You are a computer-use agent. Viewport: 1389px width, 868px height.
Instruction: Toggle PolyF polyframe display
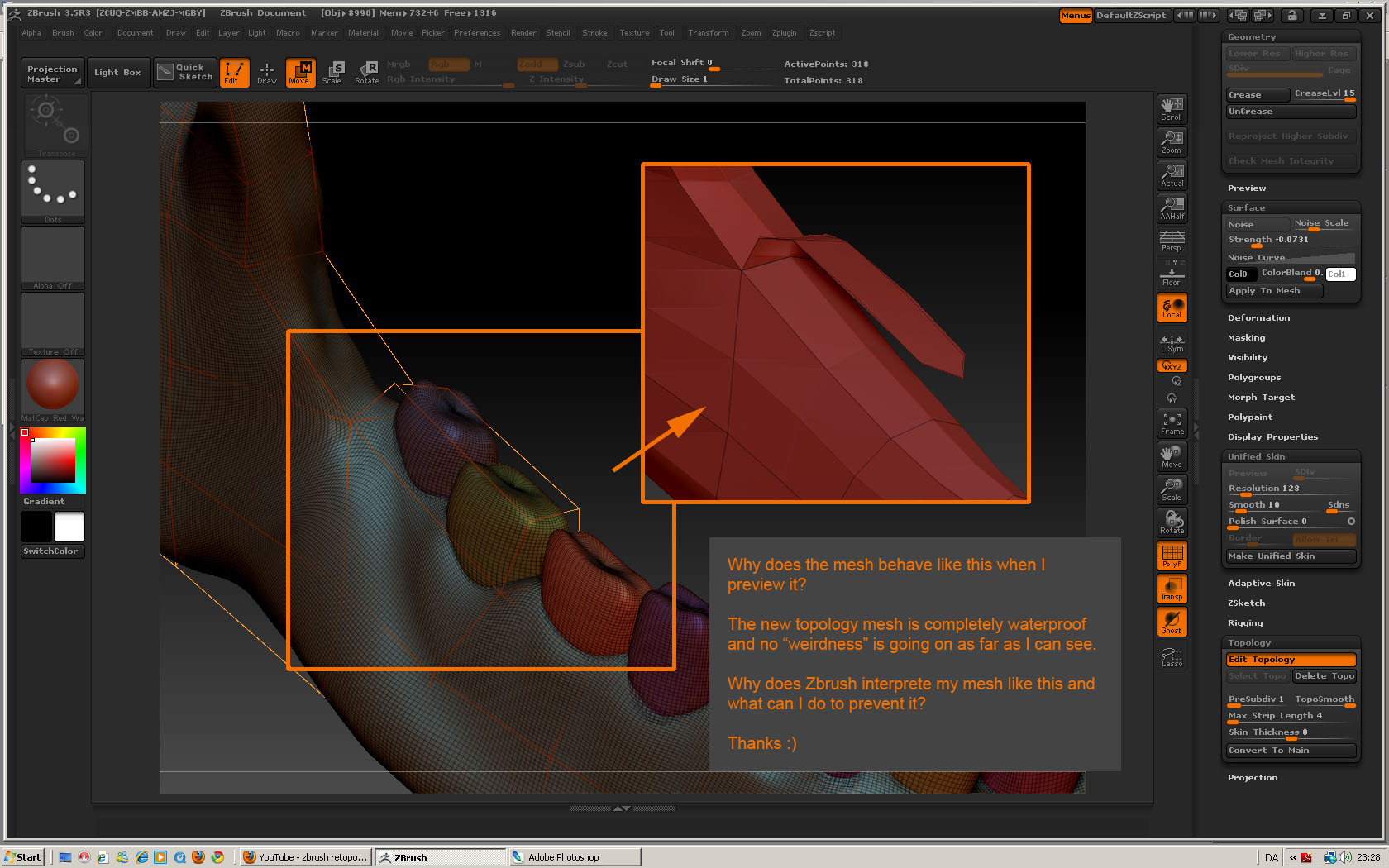coord(1172,556)
